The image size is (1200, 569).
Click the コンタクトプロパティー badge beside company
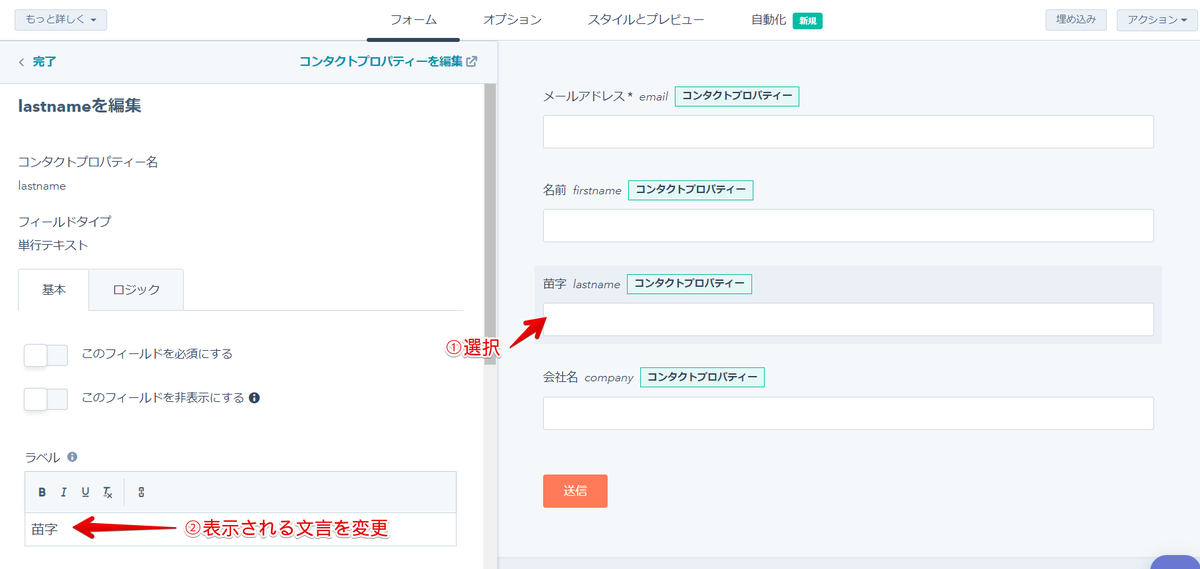click(x=702, y=378)
